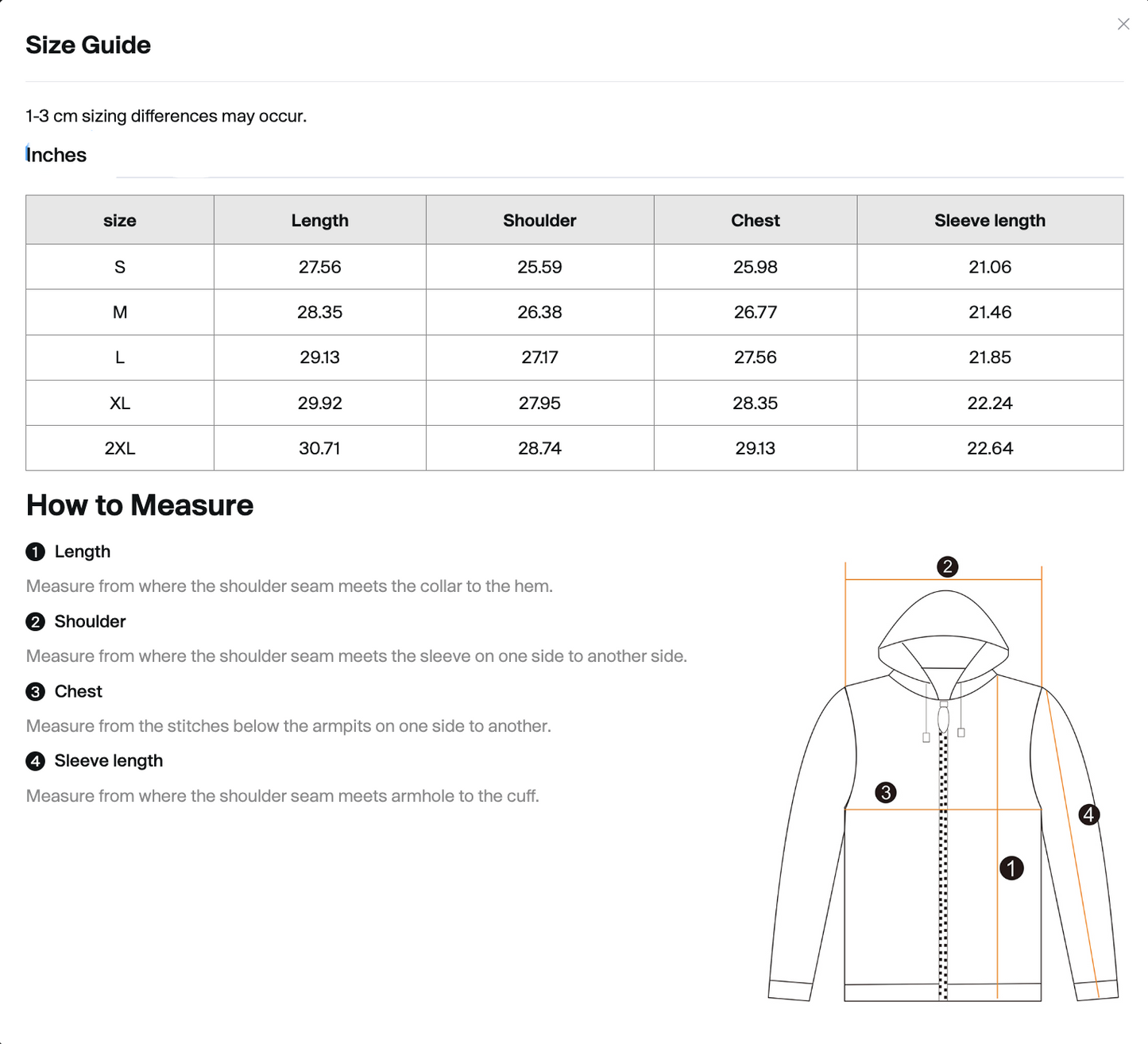
Task: Click the numbered Length marker icon
Action: pos(34,551)
